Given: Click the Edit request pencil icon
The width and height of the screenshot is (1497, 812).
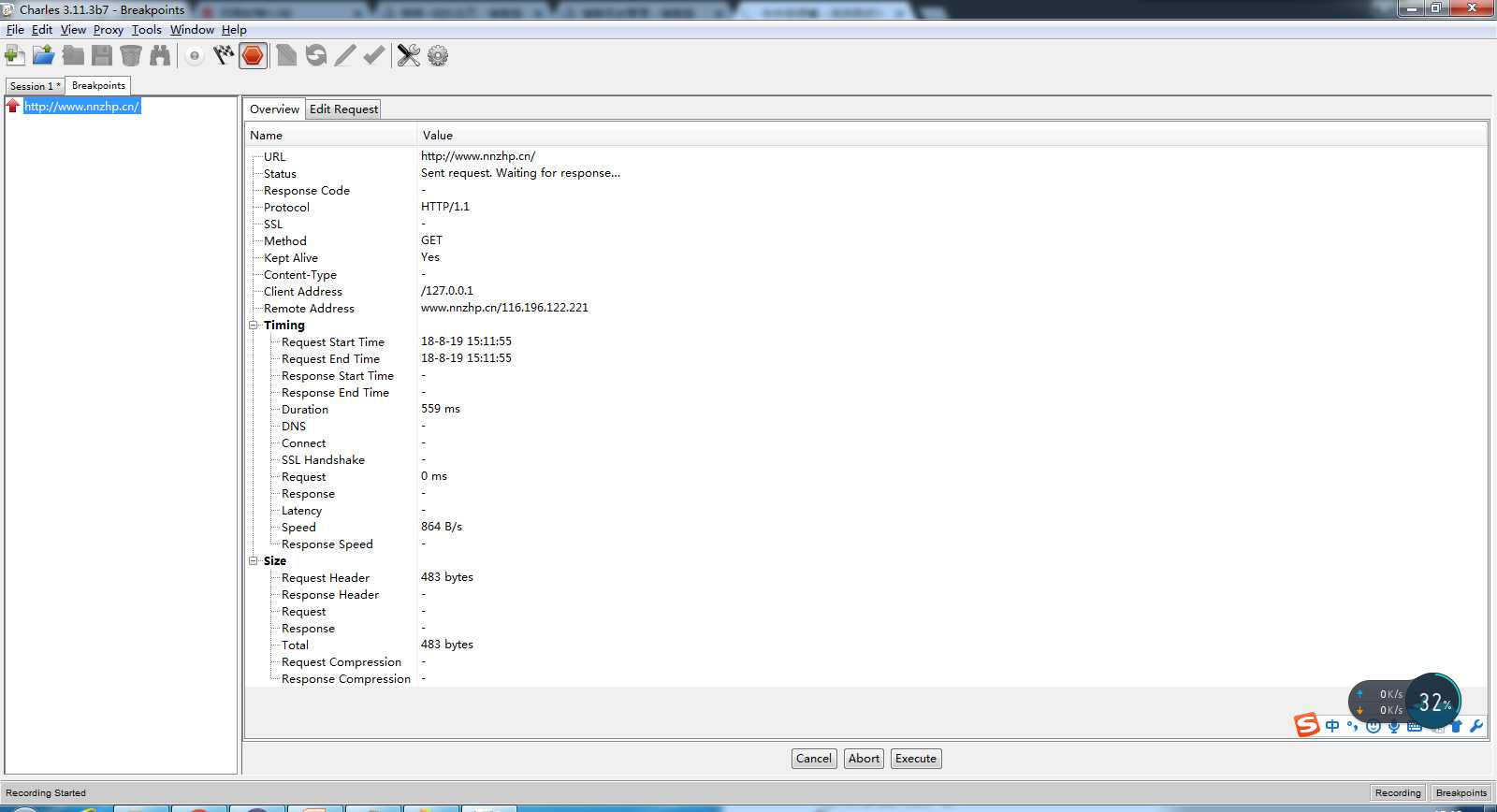Looking at the screenshot, I should pos(345,55).
